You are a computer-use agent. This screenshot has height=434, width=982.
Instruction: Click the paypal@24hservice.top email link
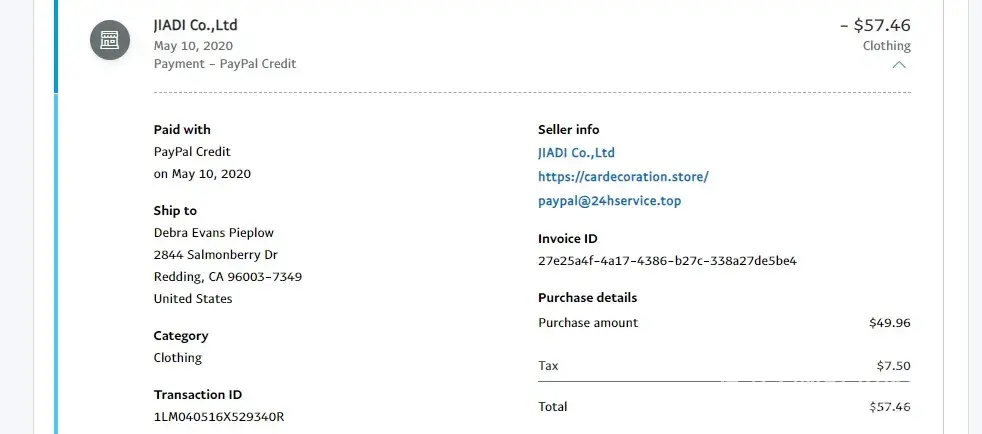pyautogui.click(x=610, y=201)
